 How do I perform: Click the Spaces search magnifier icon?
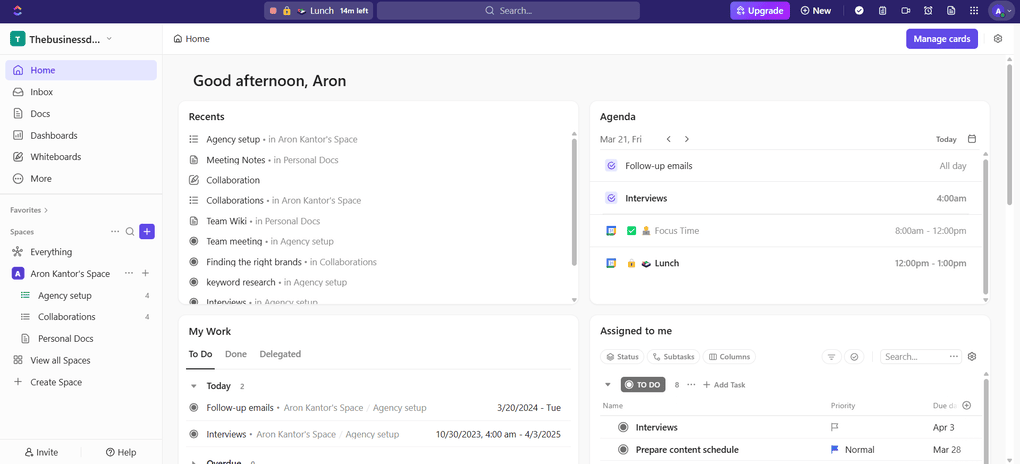coord(130,232)
